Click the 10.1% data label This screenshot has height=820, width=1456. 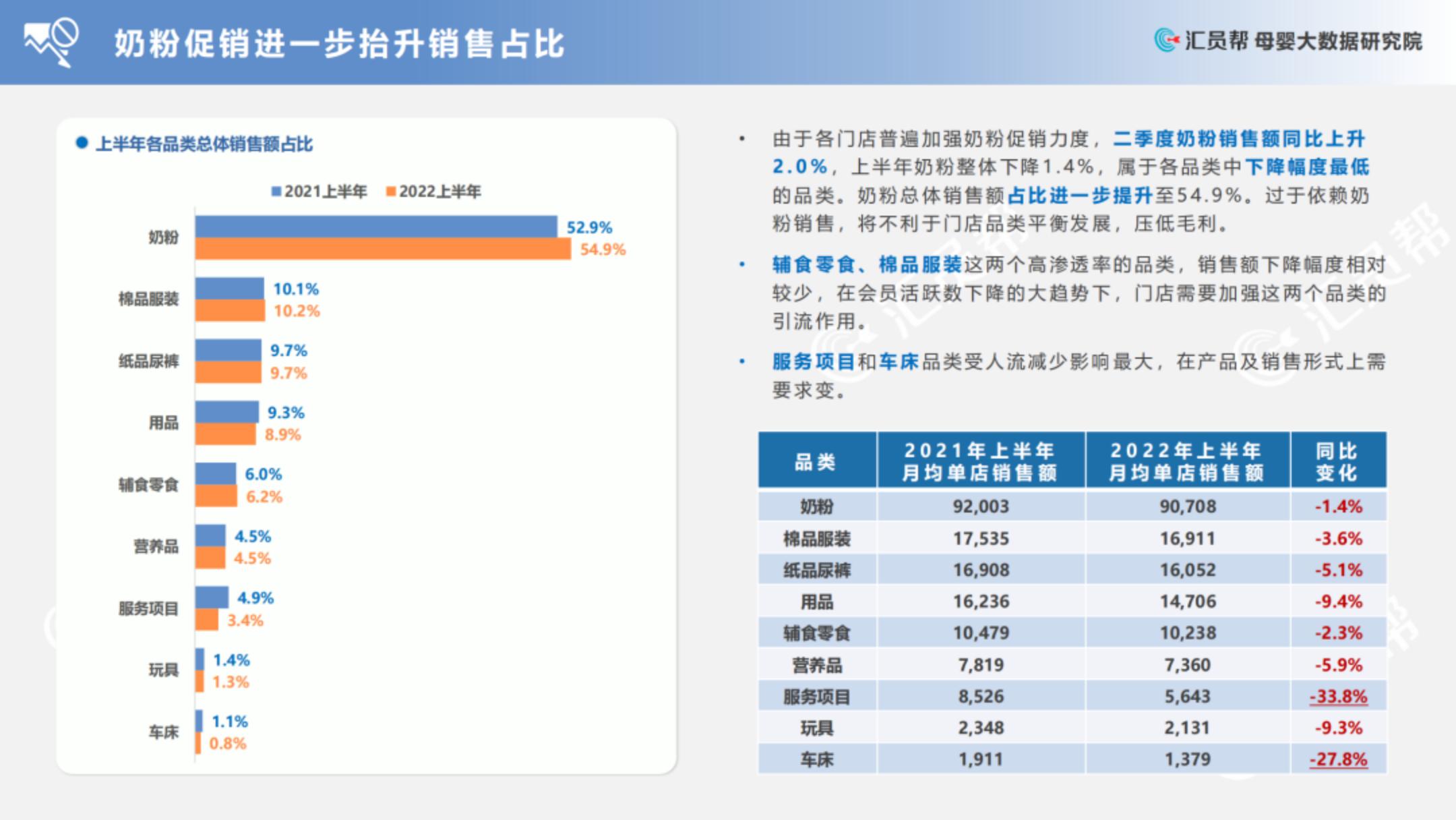click(x=296, y=289)
